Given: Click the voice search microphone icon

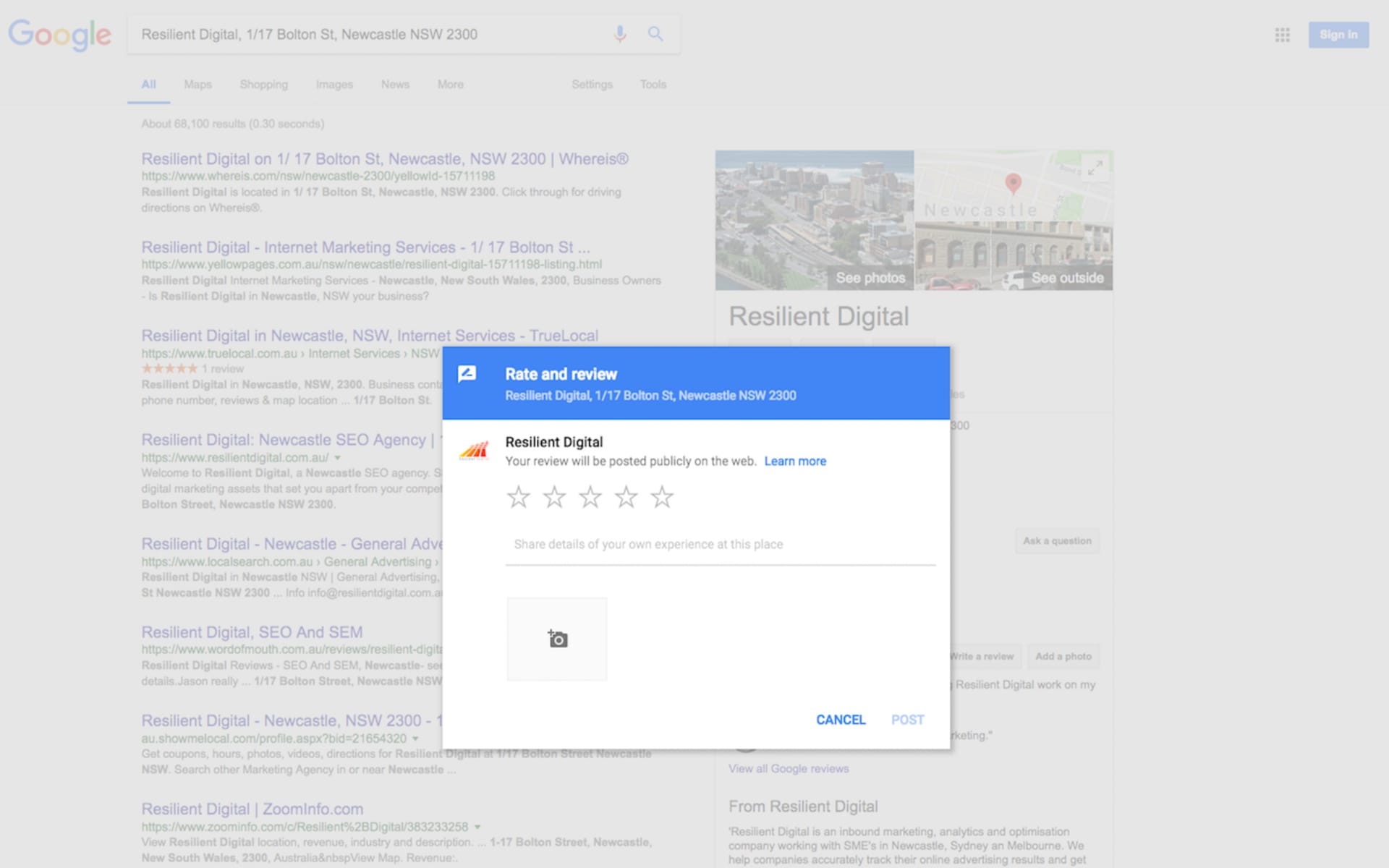Looking at the screenshot, I should pos(620,34).
